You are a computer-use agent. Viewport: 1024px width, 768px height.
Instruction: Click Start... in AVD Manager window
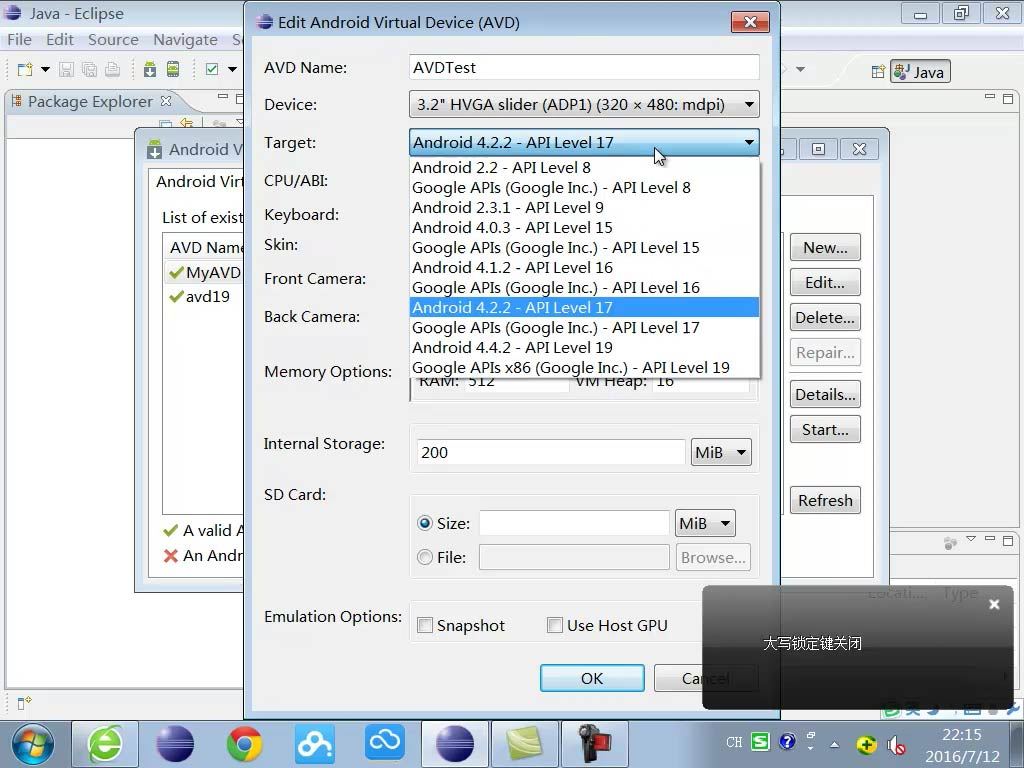825,430
